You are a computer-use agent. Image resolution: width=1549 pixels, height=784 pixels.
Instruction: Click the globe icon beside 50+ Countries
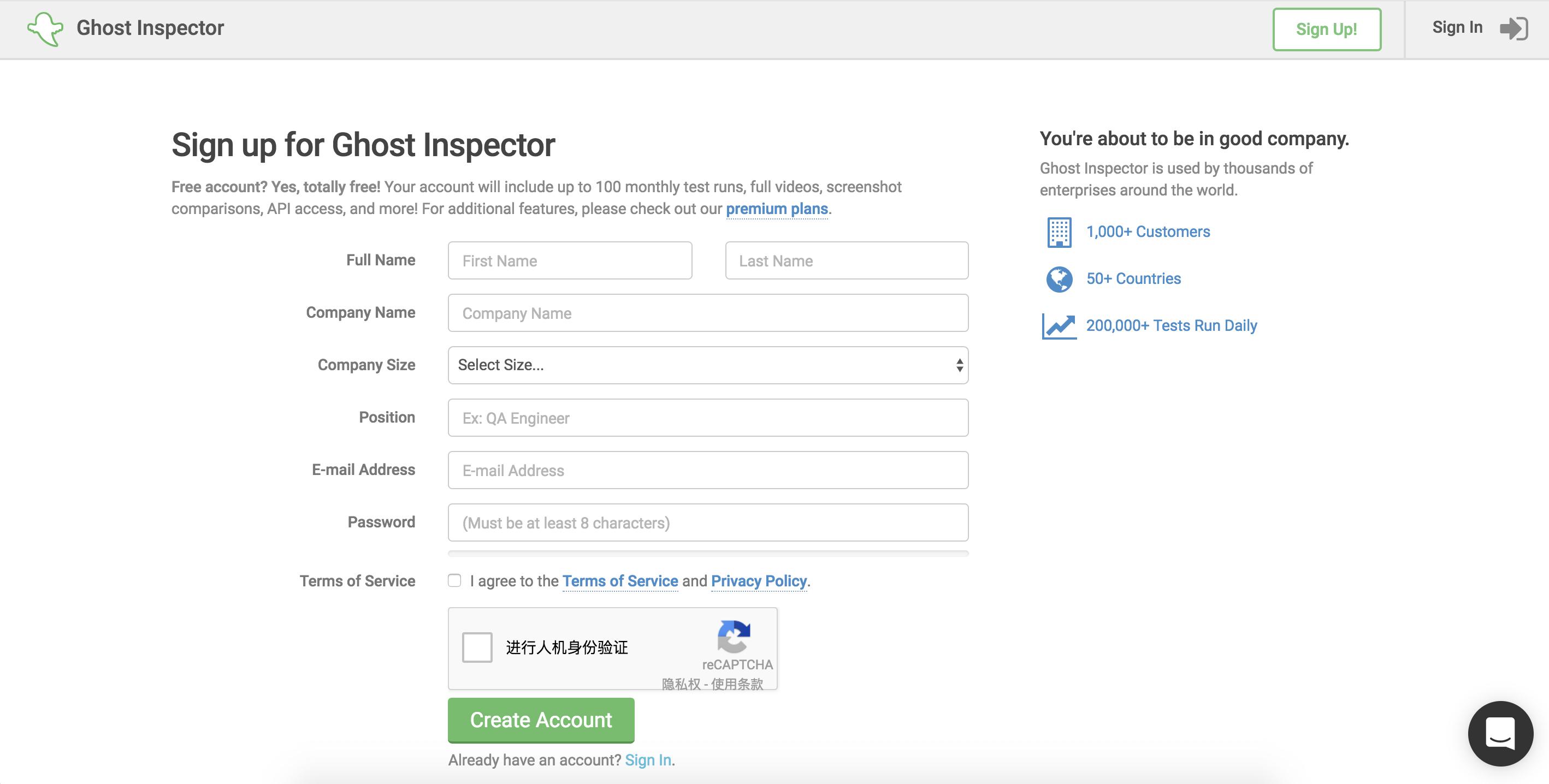(x=1059, y=279)
